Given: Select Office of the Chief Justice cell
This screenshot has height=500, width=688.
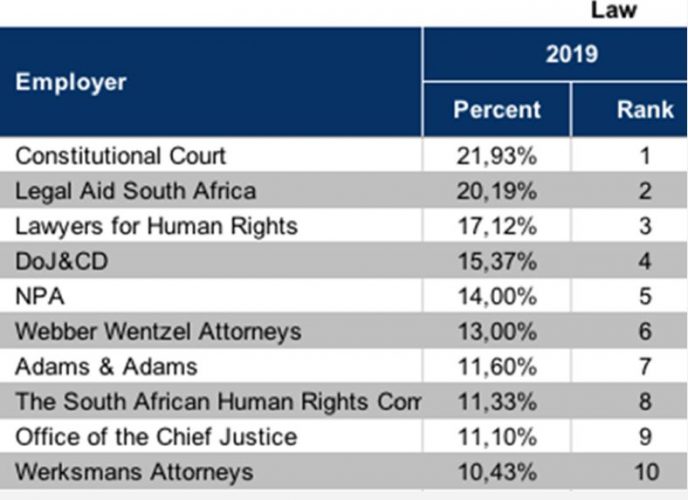Looking at the screenshot, I should tap(156, 436).
